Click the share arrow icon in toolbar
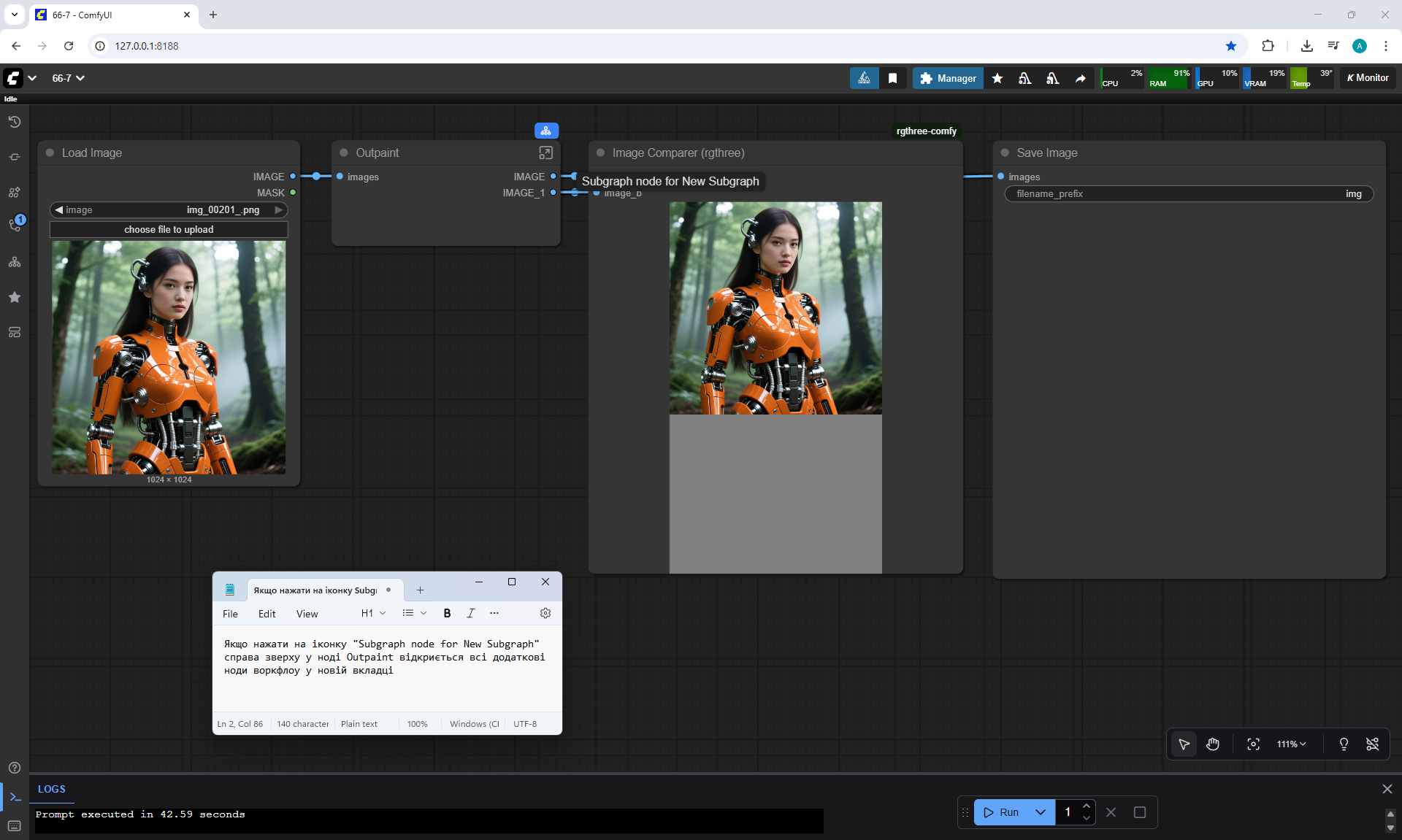 click(1080, 78)
